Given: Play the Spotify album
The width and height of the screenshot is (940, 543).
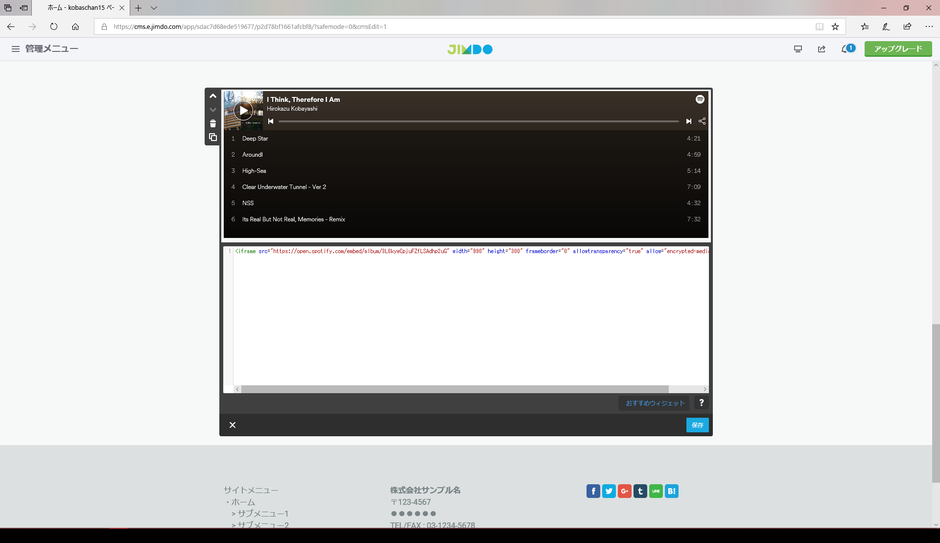Looking at the screenshot, I should (x=243, y=110).
